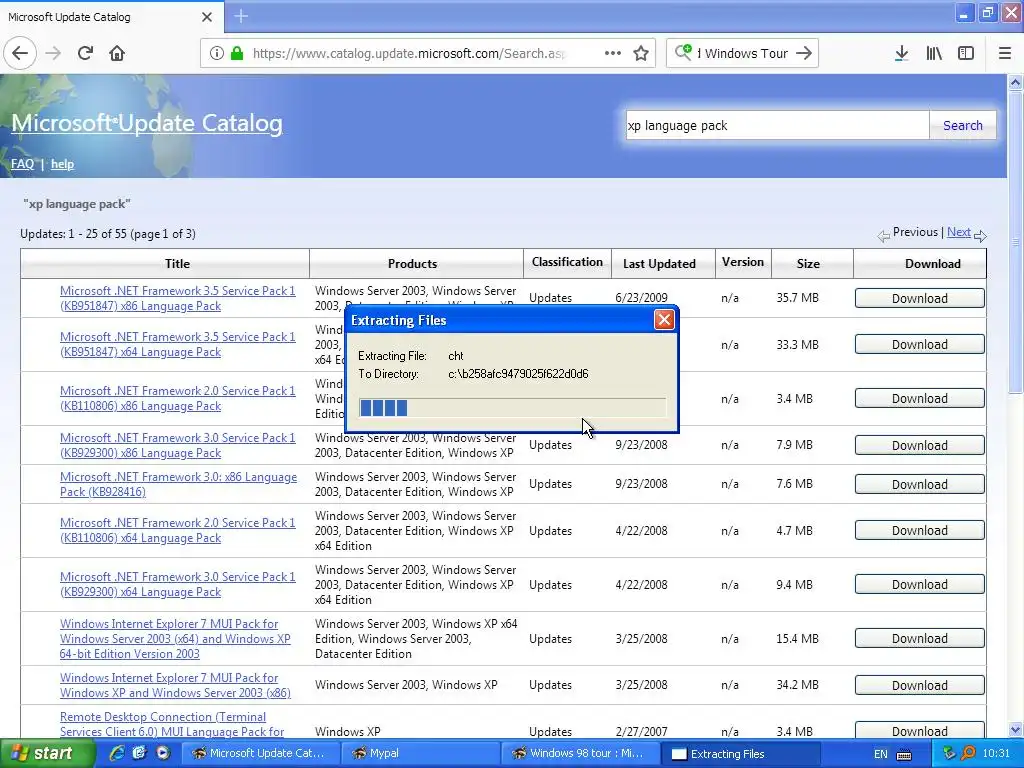The height and width of the screenshot is (768, 1024).
Task: Click the EN language indicator
Action: tap(880, 754)
